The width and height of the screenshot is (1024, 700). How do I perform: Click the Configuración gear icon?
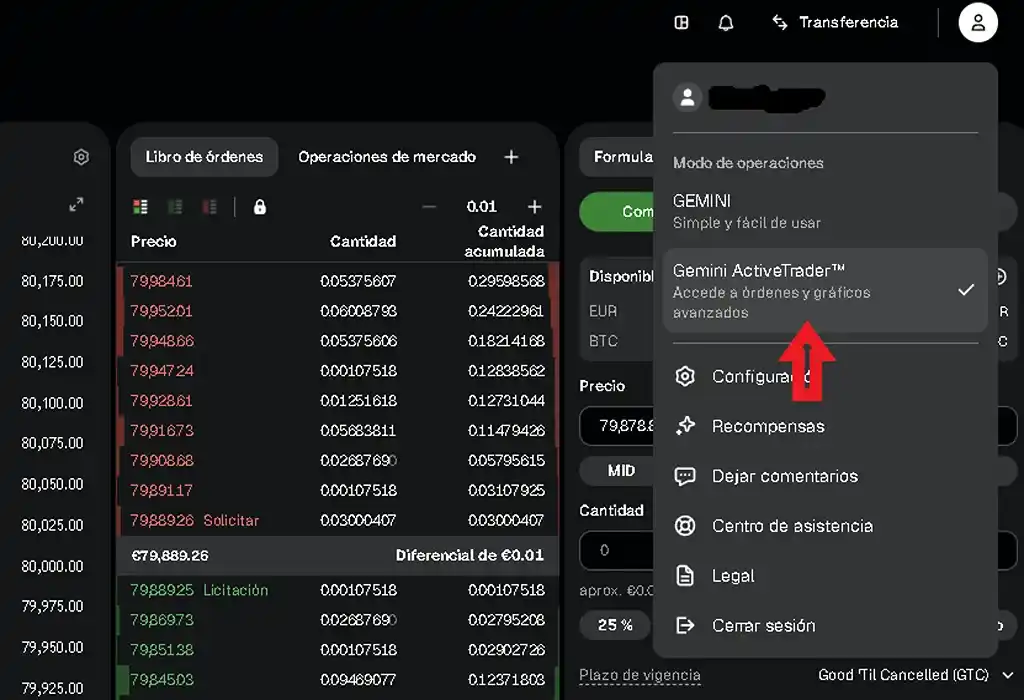pos(684,377)
